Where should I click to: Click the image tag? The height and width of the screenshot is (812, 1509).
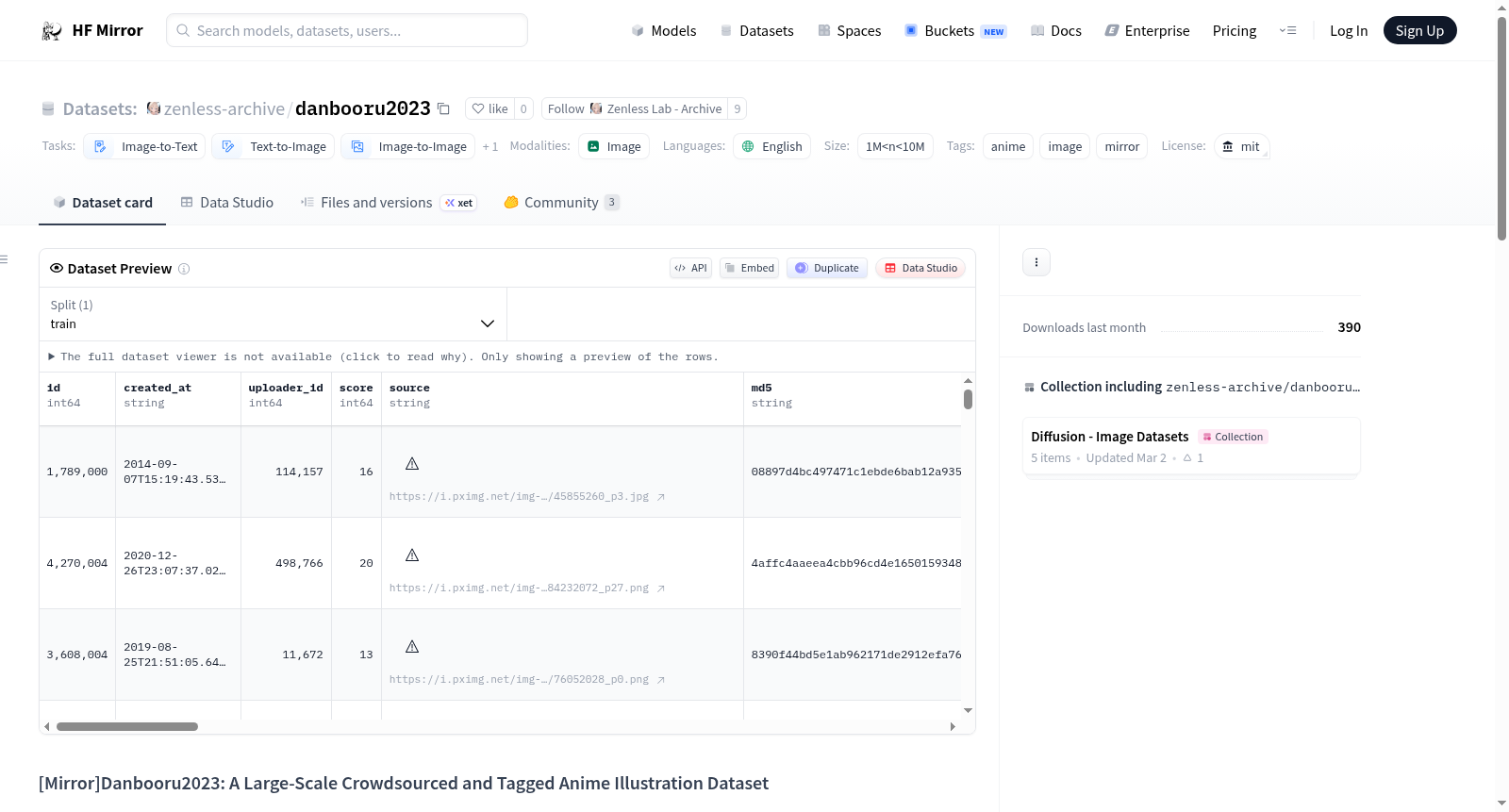1065,146
